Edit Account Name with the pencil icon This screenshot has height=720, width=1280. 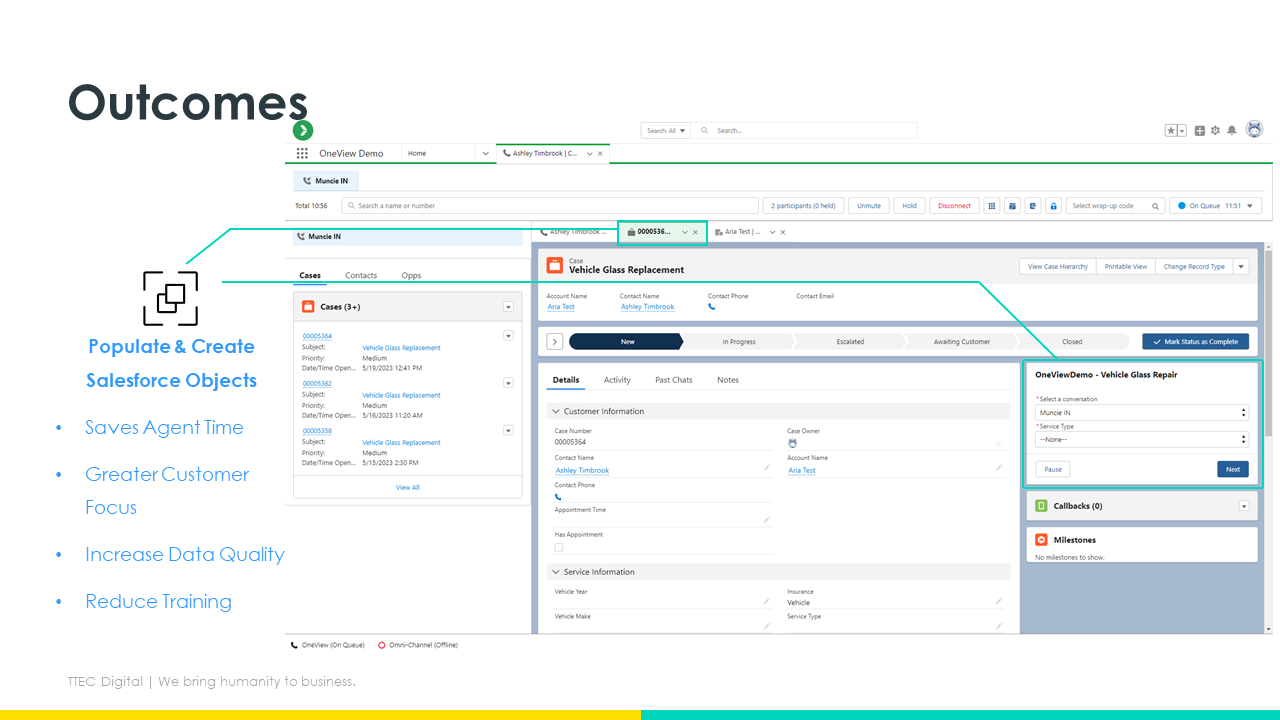click(x=998, y=468)
